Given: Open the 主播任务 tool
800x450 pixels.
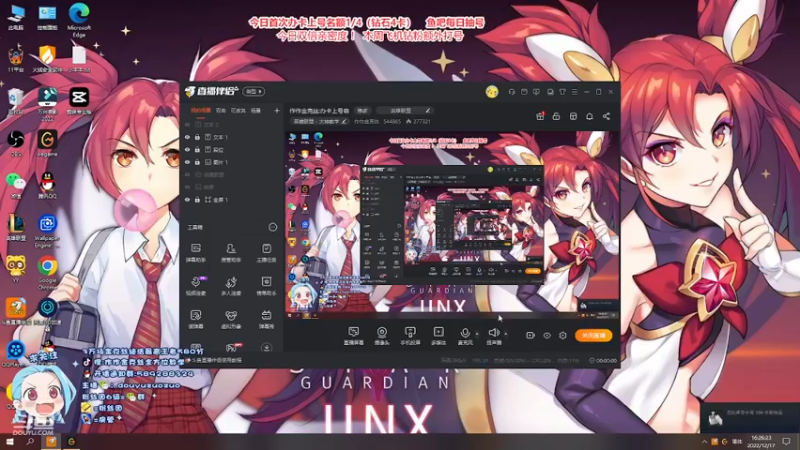Looking at the screenshot, I should pos(266,253).
